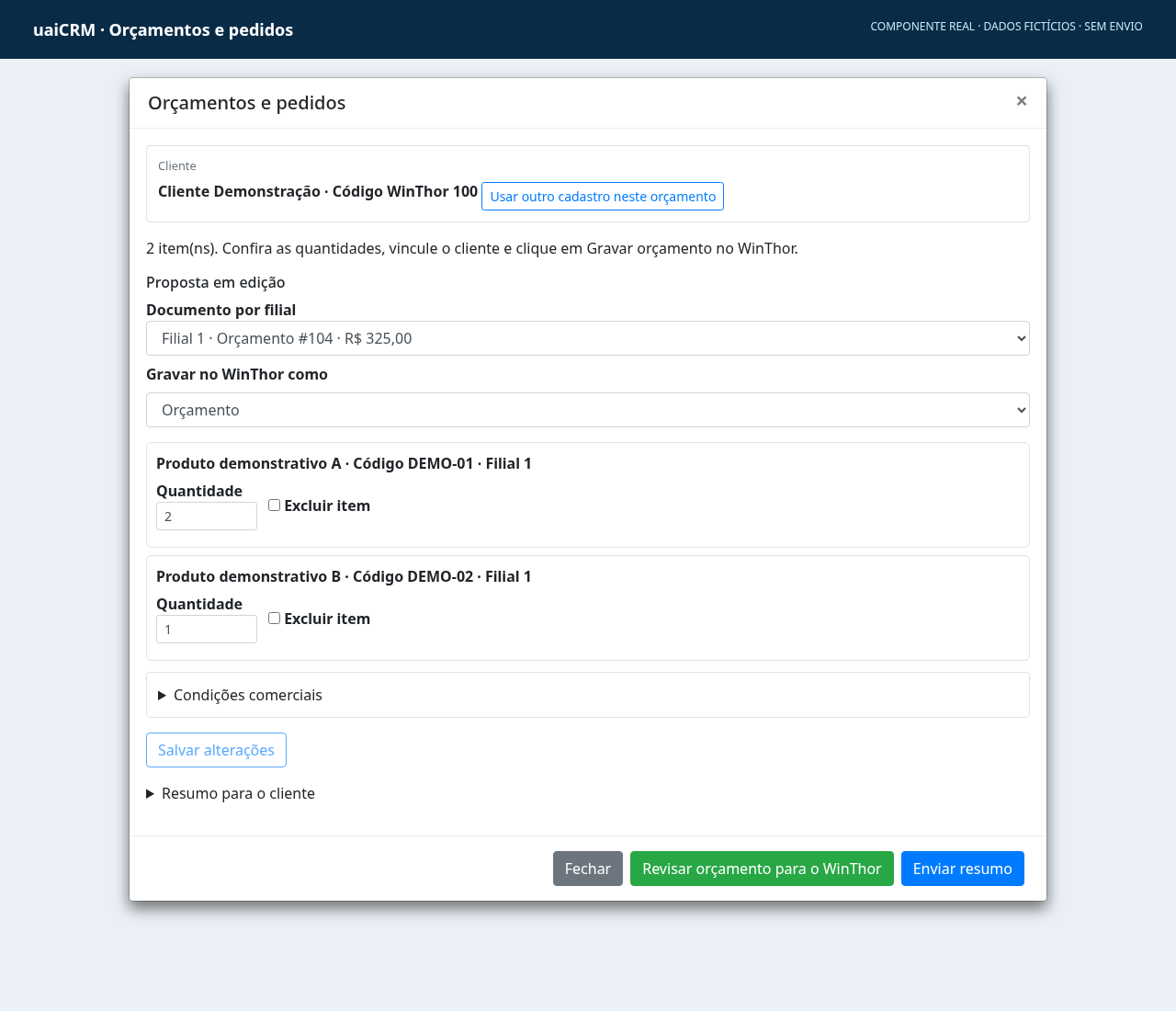Open the Documento por filial dropdown
Viewport: 1176px width, 1011px height.
588,338
